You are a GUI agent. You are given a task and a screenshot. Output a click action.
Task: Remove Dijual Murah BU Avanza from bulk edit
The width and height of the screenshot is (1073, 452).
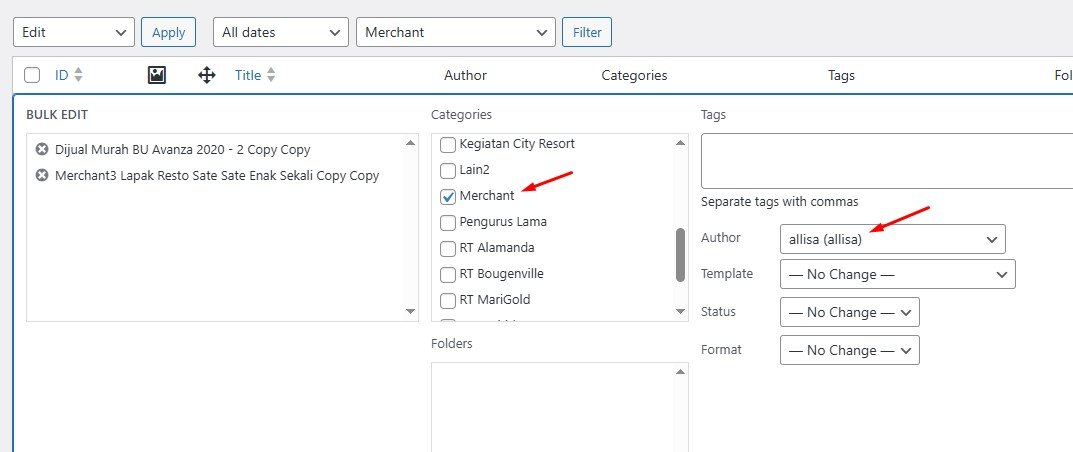tap(42, 150)
